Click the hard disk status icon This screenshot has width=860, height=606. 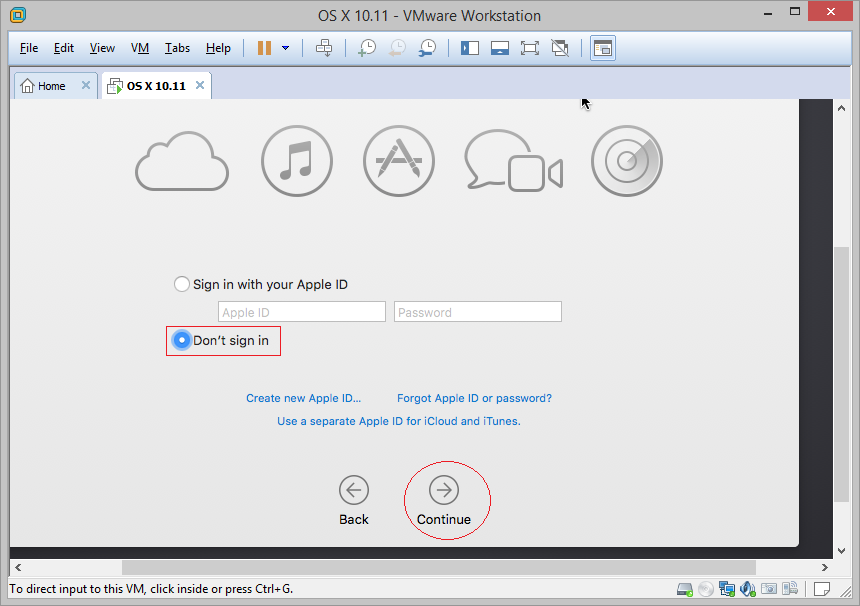(x=685, y=590)
